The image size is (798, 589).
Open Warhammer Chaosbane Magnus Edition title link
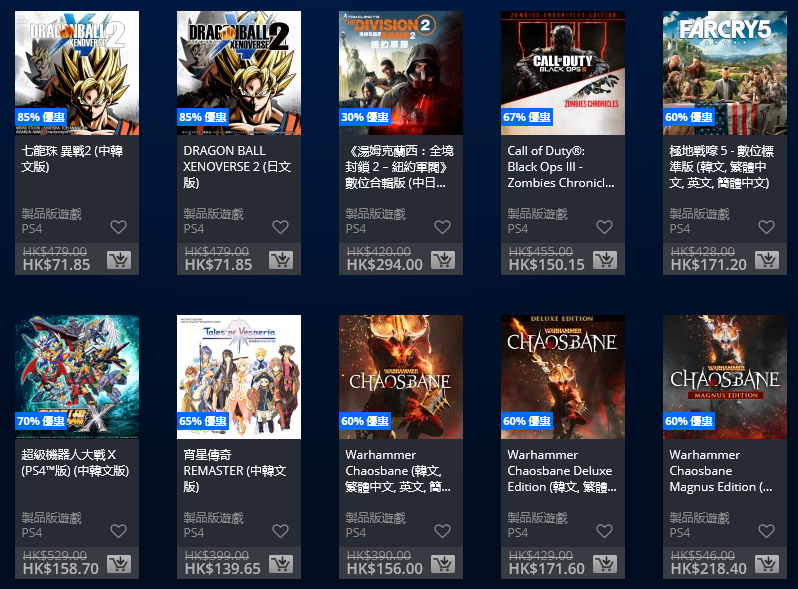(721, 470)
